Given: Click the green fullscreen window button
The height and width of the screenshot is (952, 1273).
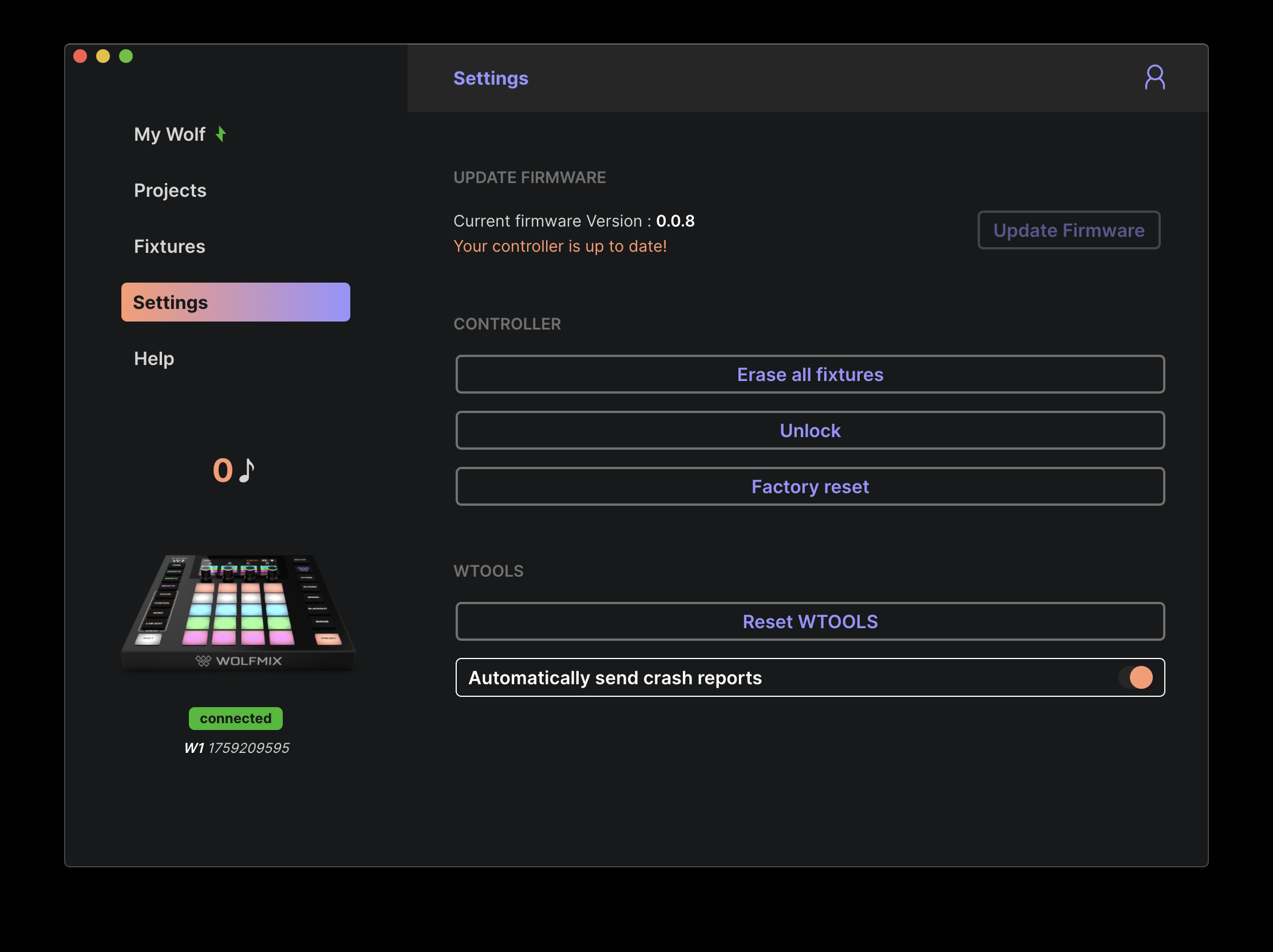Looking at the screenshot, I should [126, 56].
